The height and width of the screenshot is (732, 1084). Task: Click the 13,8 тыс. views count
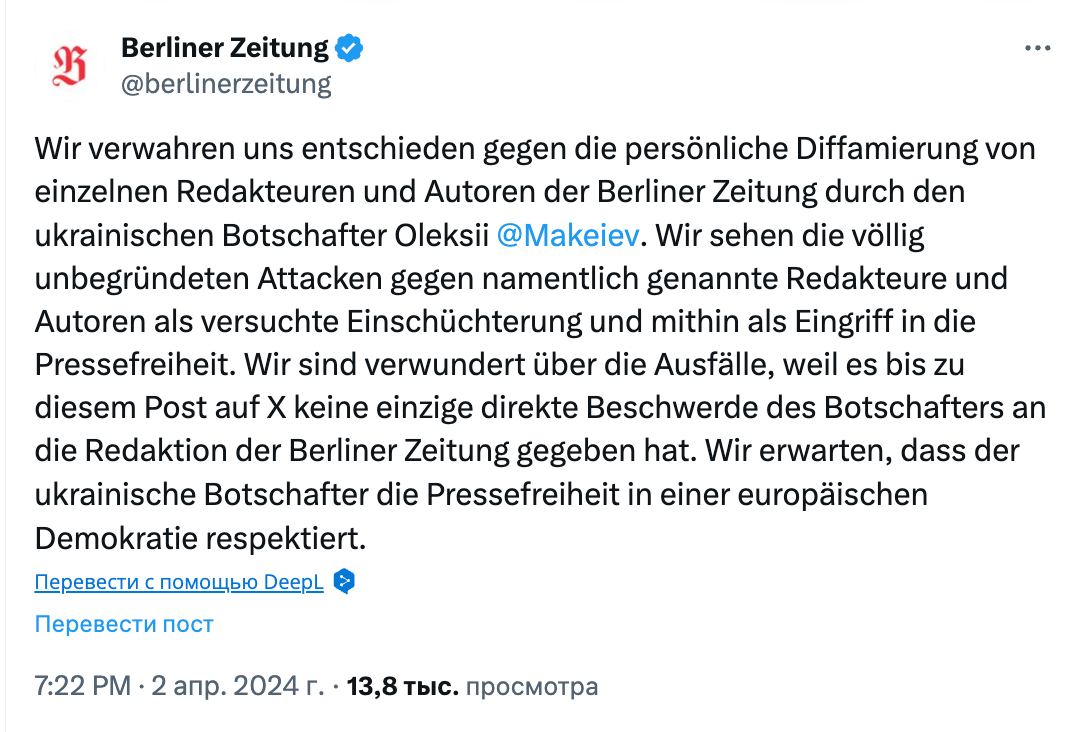click(402, 687)
